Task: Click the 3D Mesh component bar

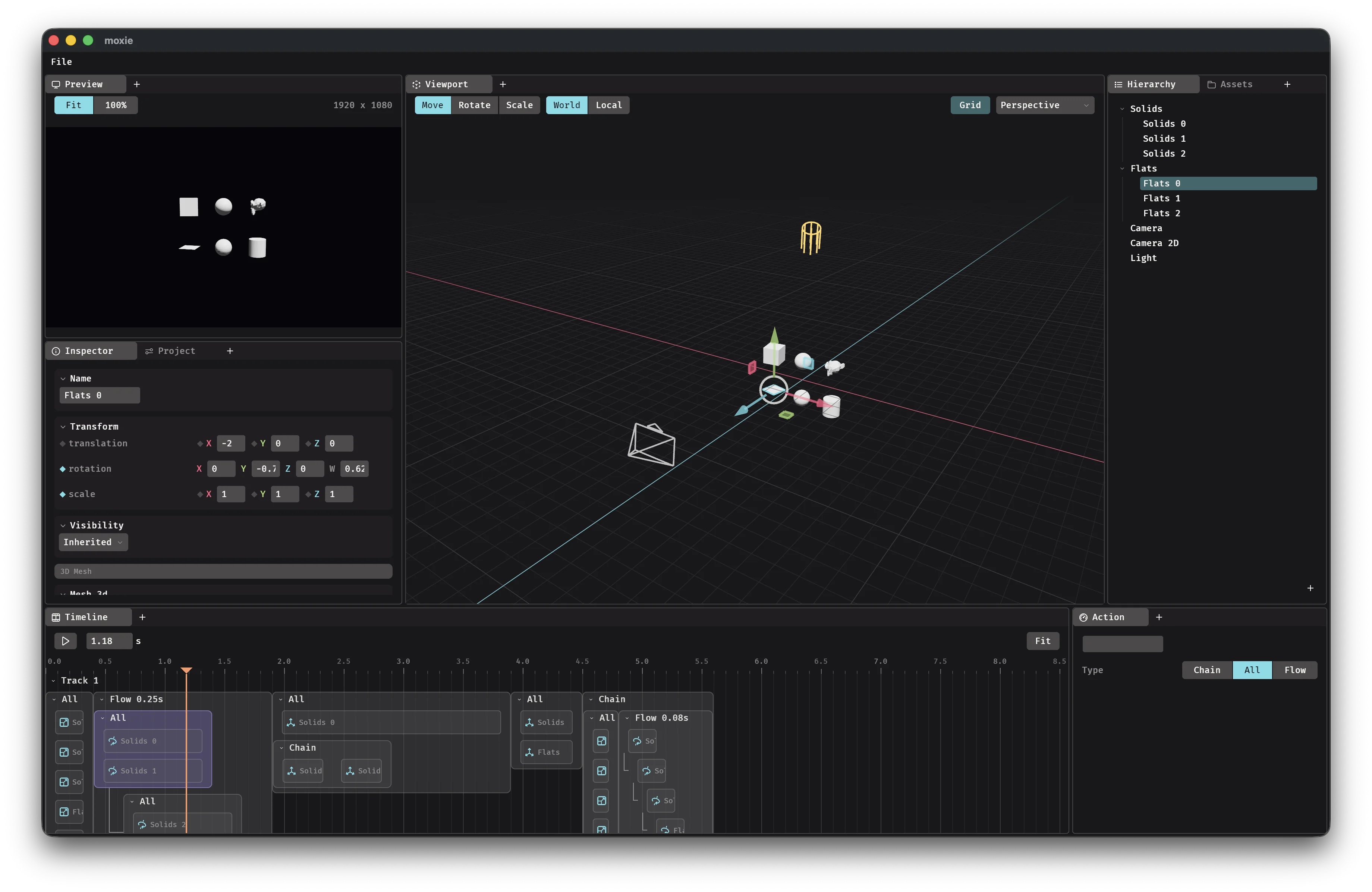Action: [x=223, y=571]
